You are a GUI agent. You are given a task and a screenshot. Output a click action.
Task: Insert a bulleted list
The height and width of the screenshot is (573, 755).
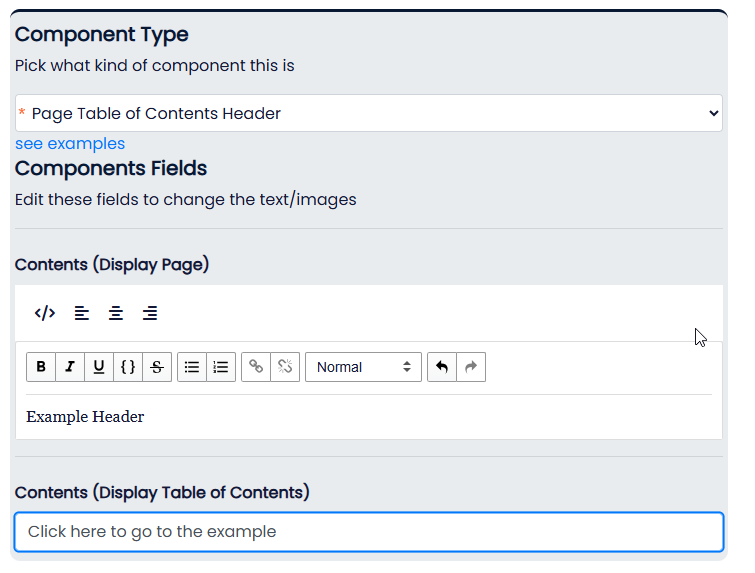pyautogui.click(x=192, y=367)
